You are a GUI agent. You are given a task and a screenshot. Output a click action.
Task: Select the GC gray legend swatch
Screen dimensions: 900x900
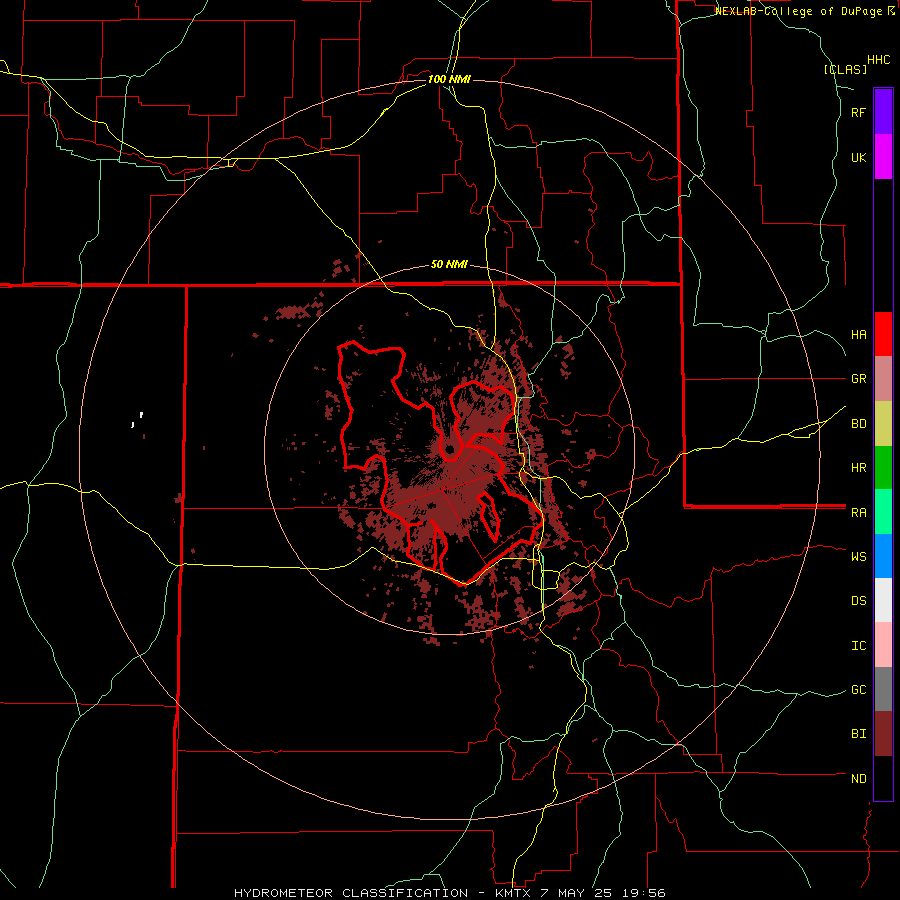[x=883, y=689]
